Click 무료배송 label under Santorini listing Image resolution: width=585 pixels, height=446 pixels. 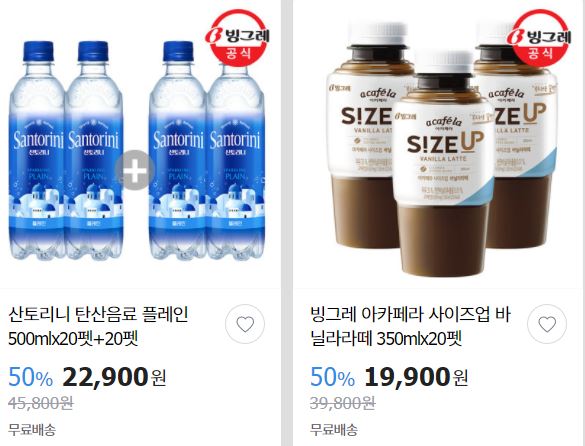click(32, 430)
